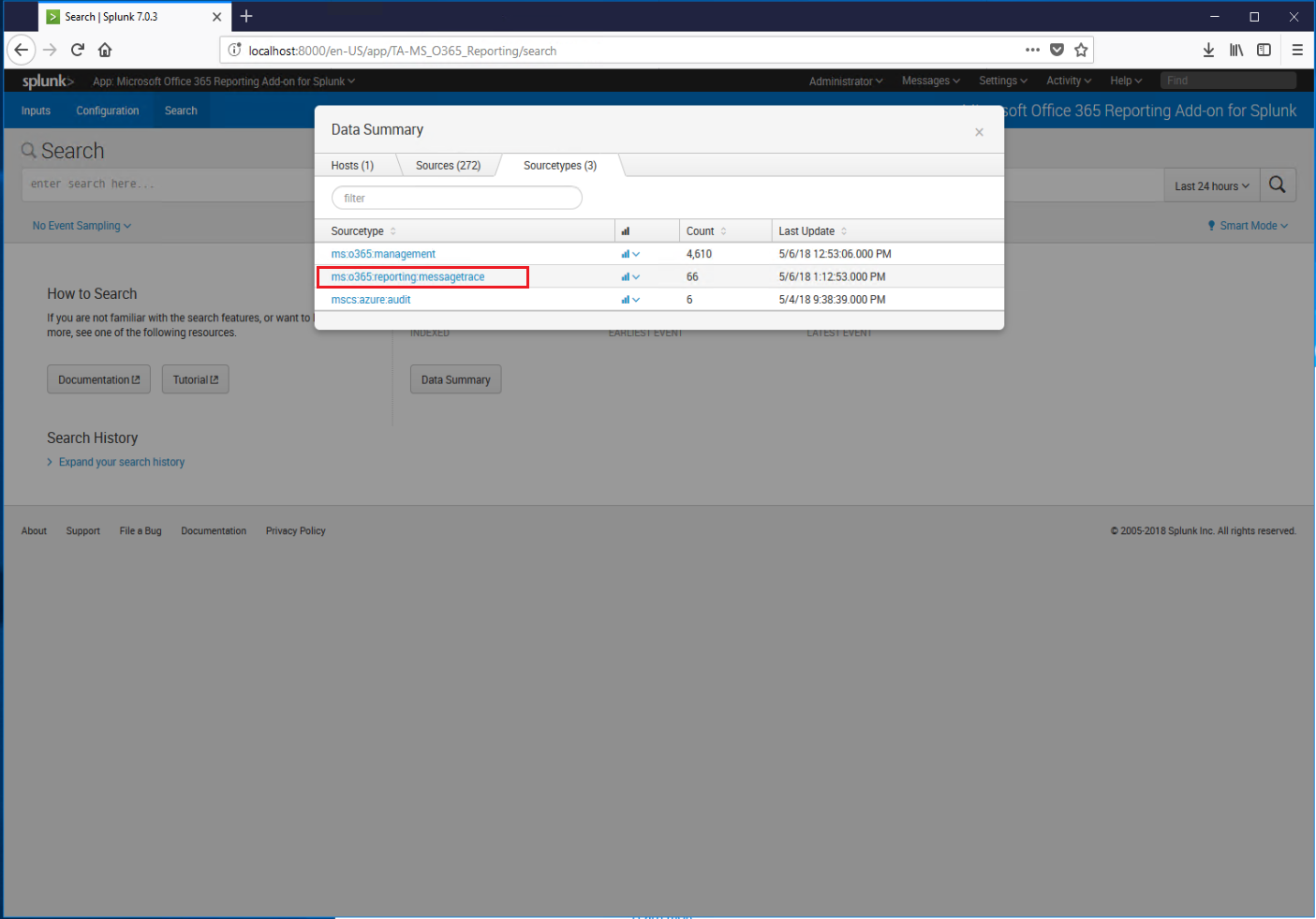Open the Firefox hamburger menu
The width and height of the screenshot is (1316, 919).
(x=1297, y=50)
